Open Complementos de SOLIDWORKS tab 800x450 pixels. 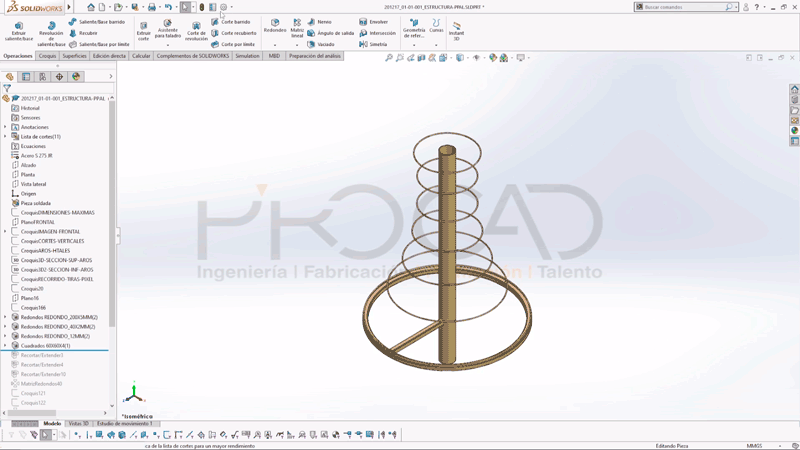[193, 56]
